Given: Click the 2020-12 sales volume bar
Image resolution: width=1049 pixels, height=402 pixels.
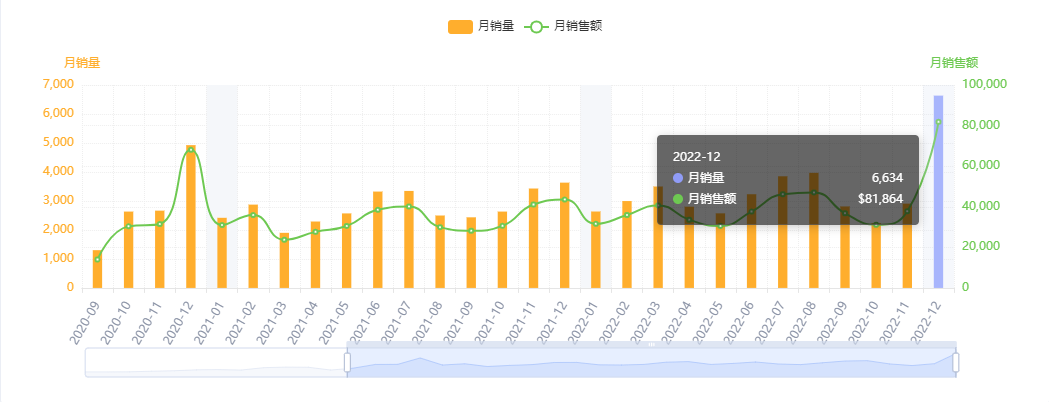Looking at the screenshot, I should 191,217.
